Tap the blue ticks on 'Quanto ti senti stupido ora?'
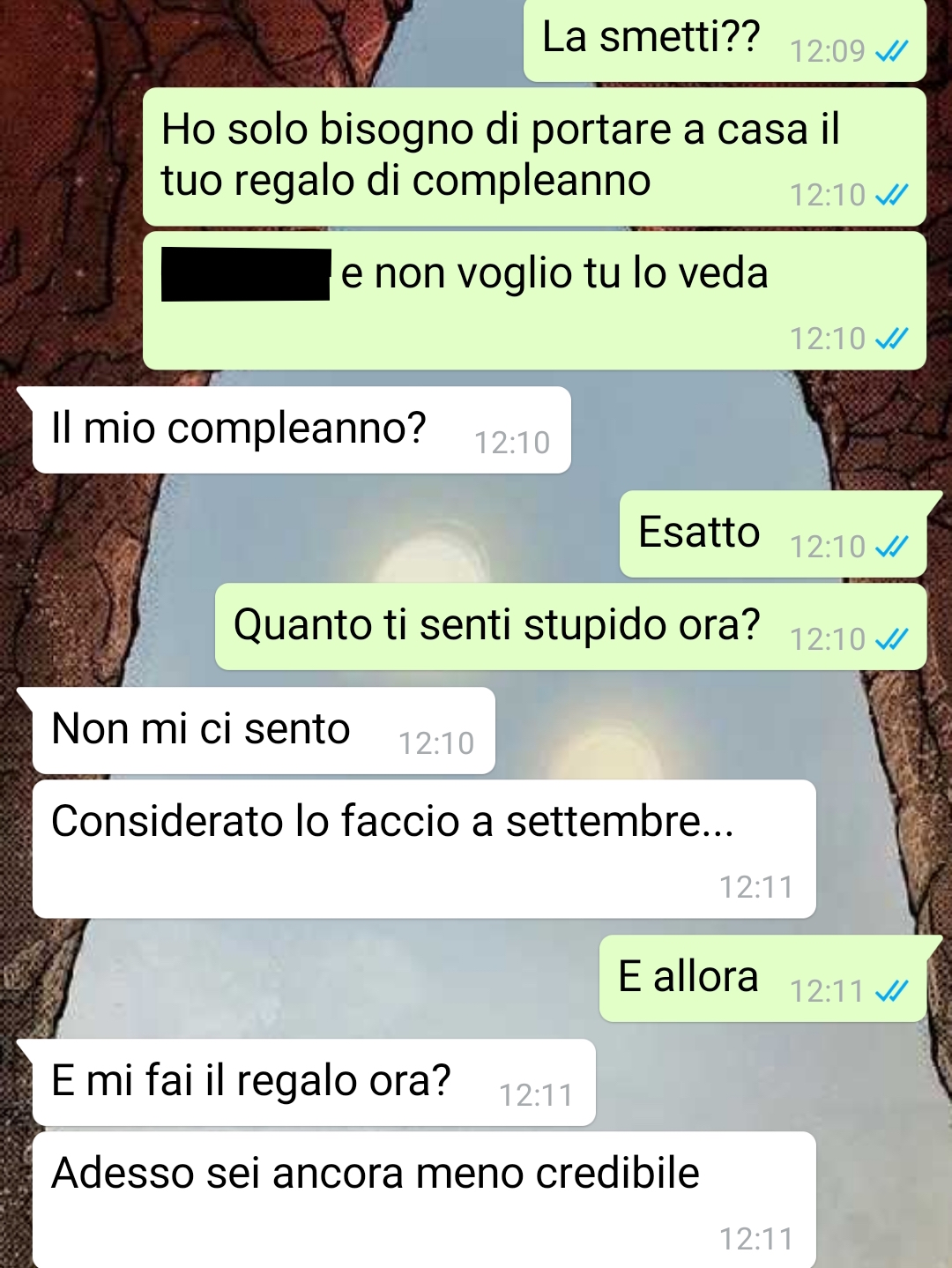The width and height of the screenshot is (952, 1268). 891,639
